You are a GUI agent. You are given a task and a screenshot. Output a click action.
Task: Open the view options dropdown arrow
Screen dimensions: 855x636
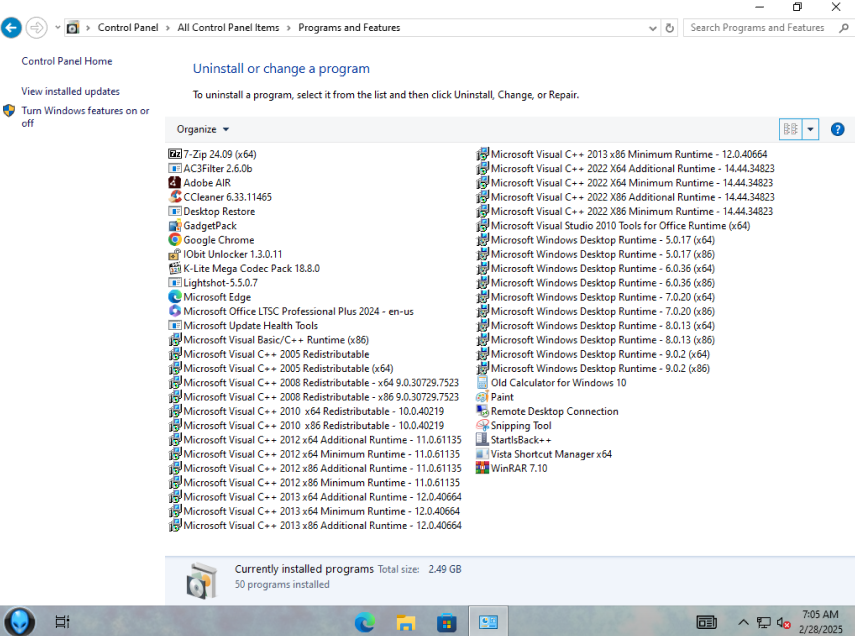[x=810, y=129]
